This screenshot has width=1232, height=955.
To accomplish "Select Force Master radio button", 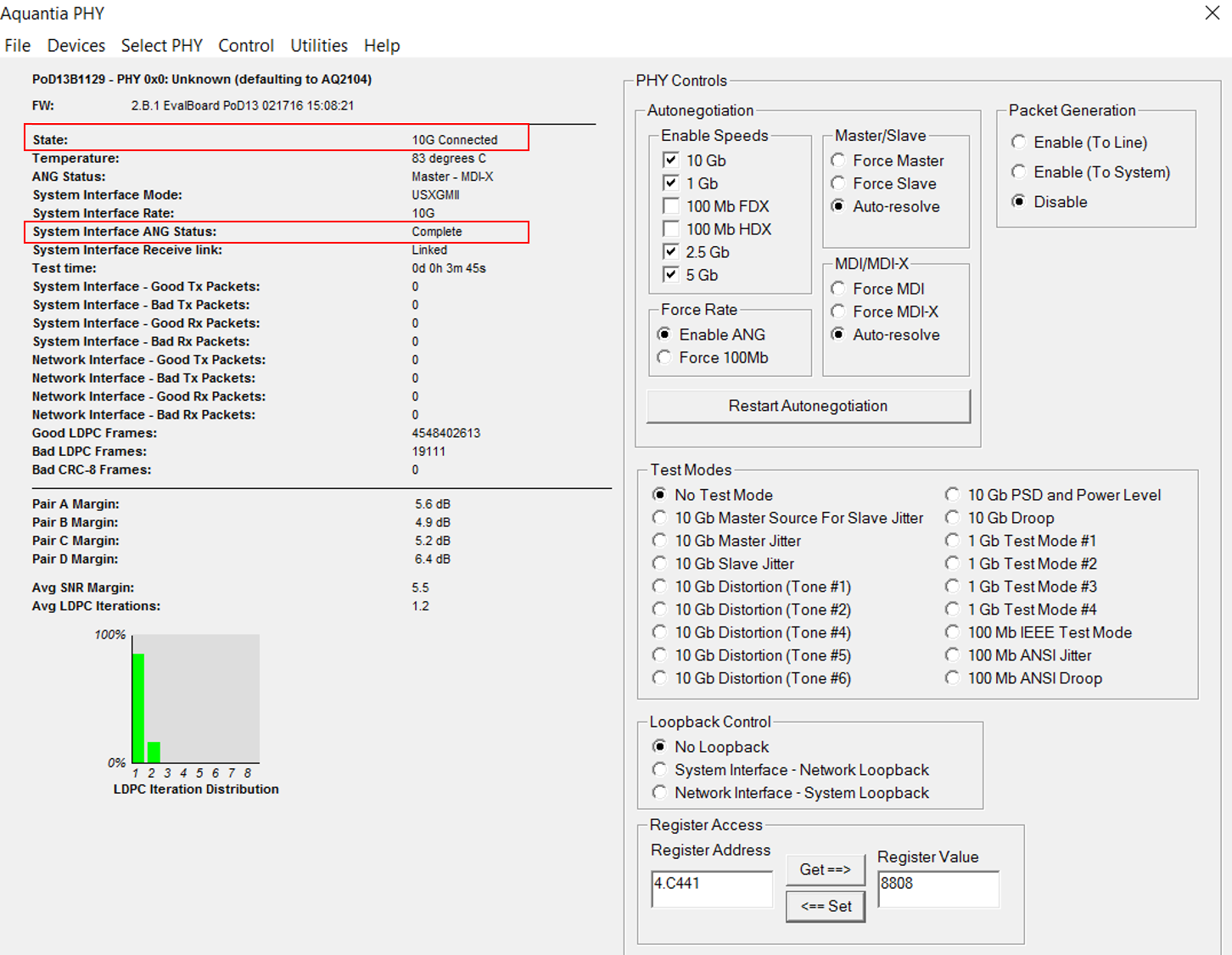I will (837, 160).
